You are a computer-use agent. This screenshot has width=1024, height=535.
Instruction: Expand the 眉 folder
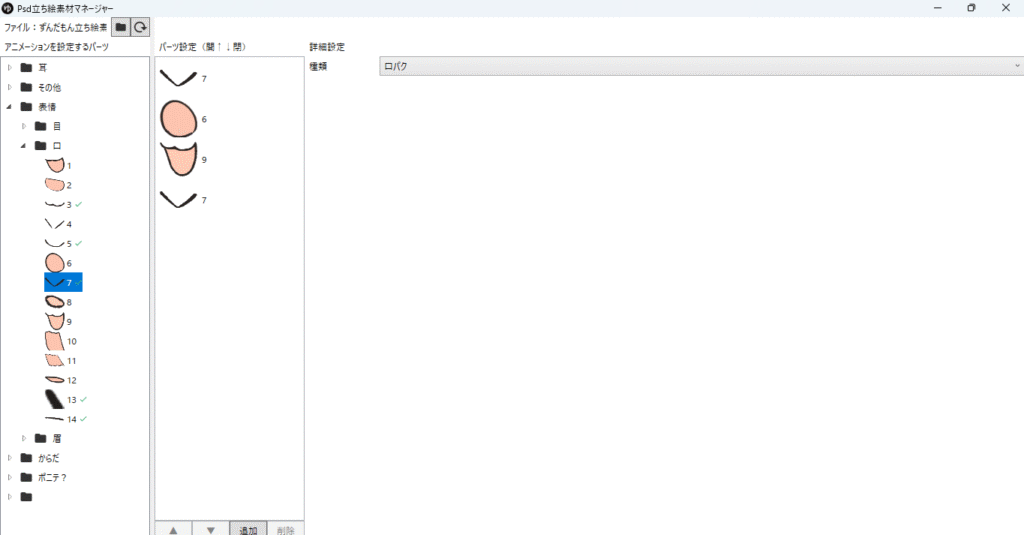coord(25,438)
